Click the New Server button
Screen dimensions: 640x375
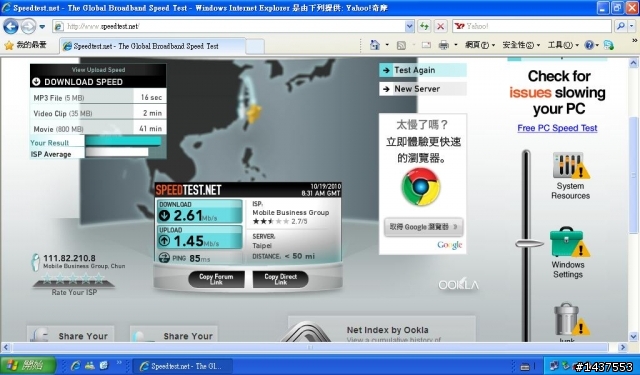coord(423,89)
